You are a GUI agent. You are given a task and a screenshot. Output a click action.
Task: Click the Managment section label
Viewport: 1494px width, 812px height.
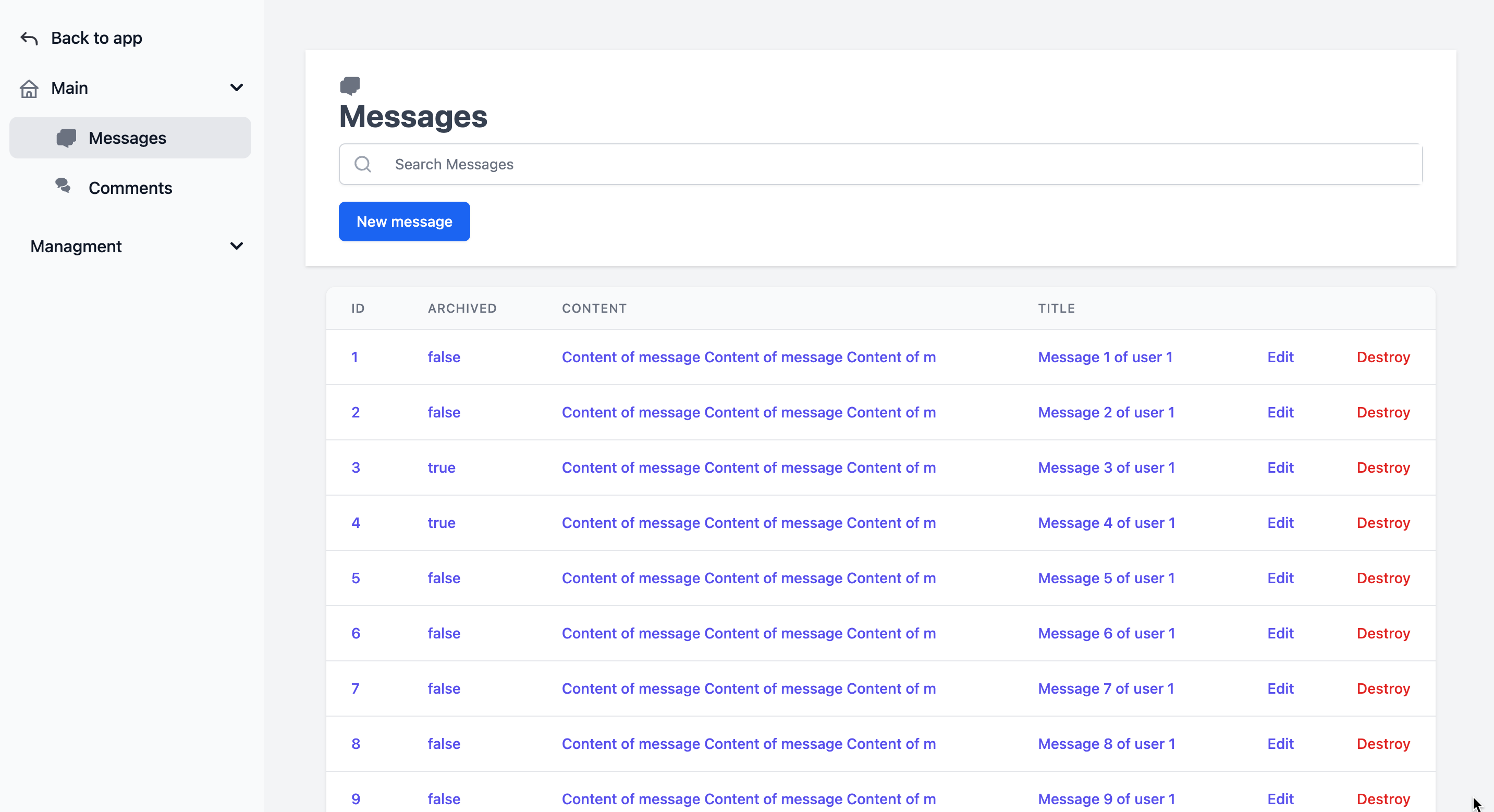76,247
